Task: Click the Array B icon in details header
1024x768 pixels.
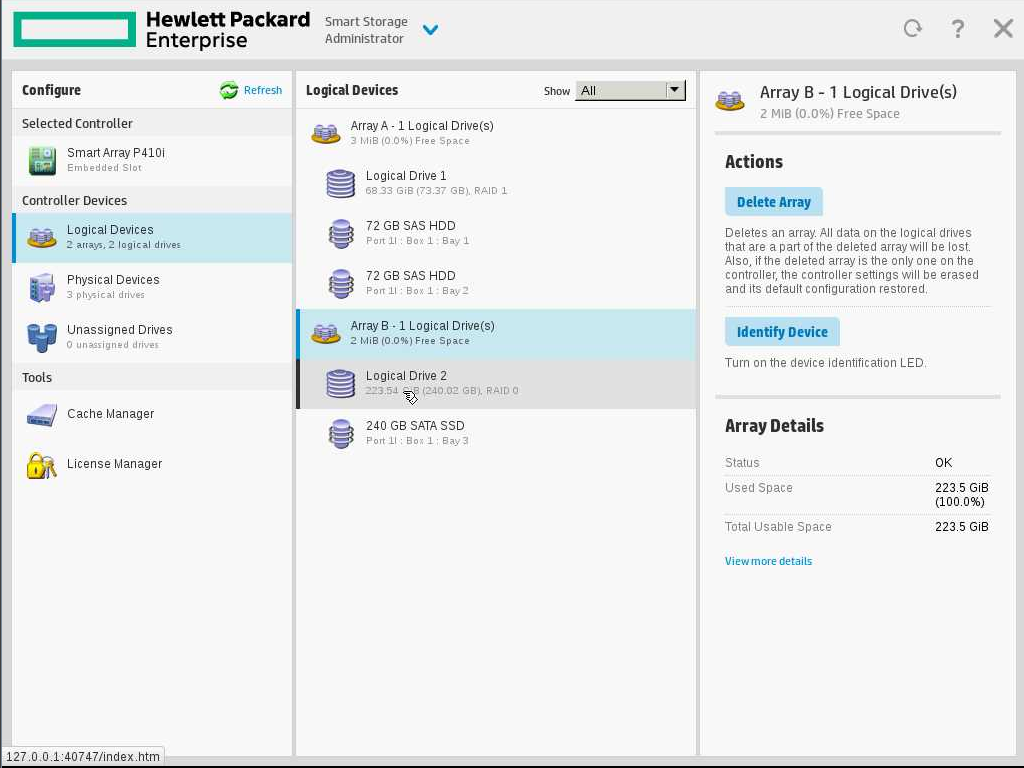Action: (730, 102)
